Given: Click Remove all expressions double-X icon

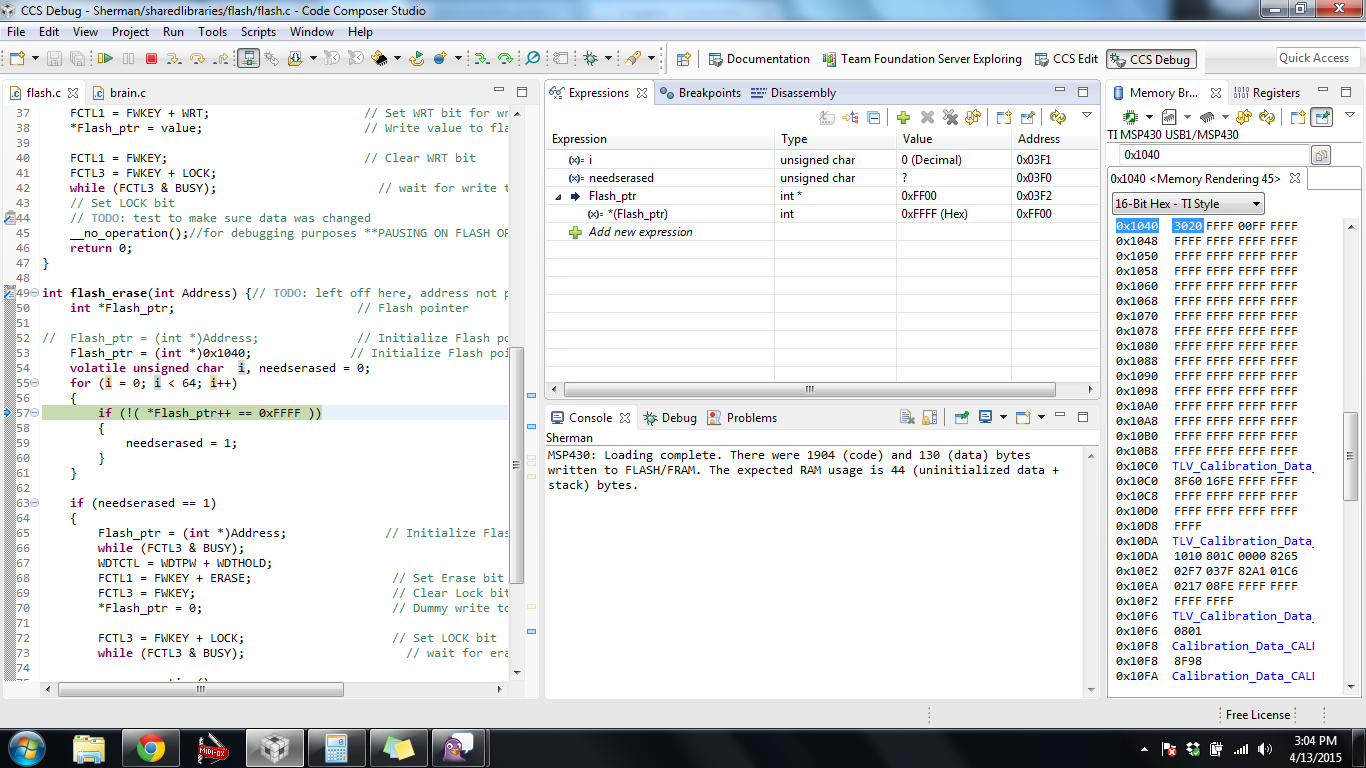Looking at the screenshot, I should point(950,117).
